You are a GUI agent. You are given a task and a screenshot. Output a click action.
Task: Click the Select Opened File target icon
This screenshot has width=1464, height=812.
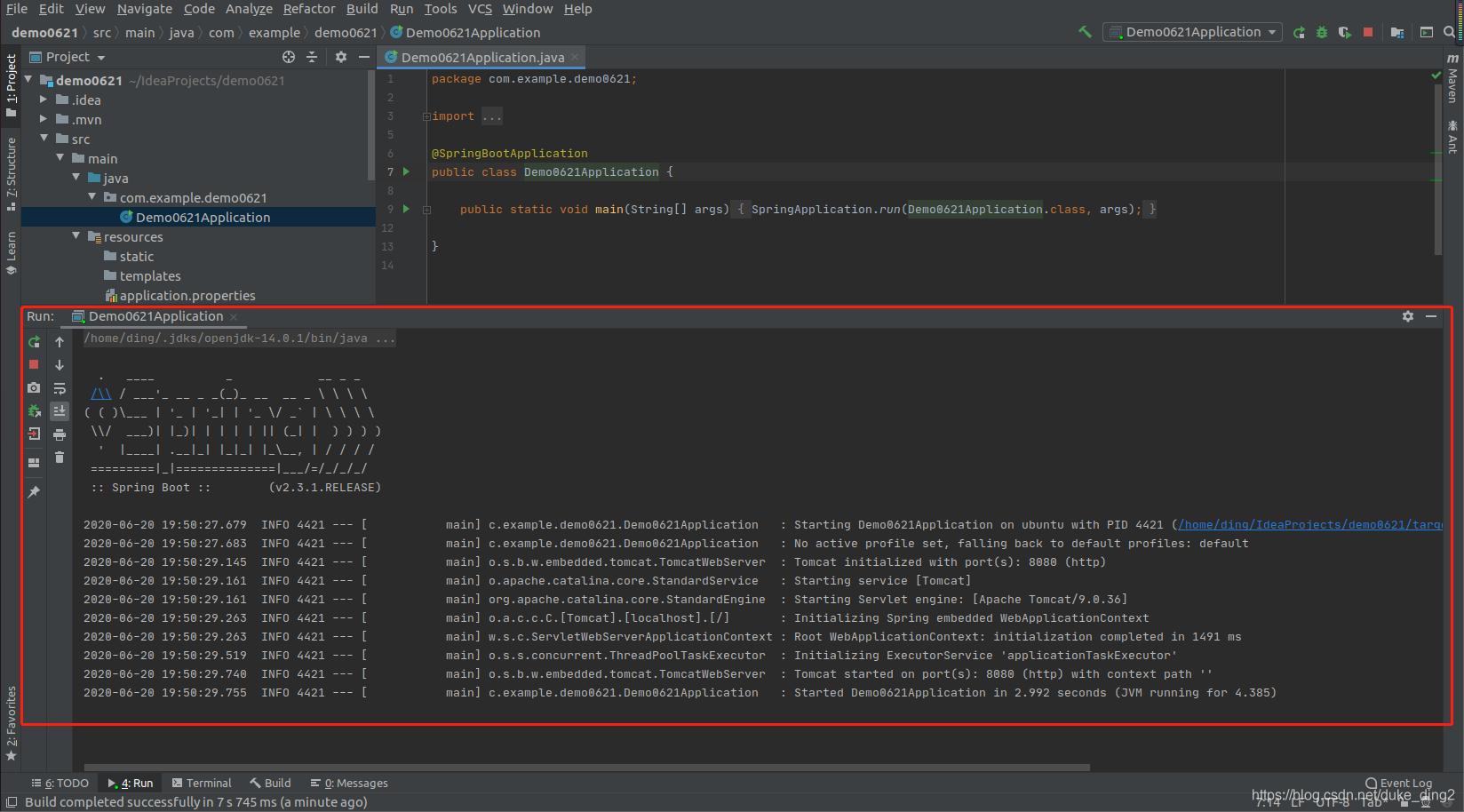[x=289, y=57]
